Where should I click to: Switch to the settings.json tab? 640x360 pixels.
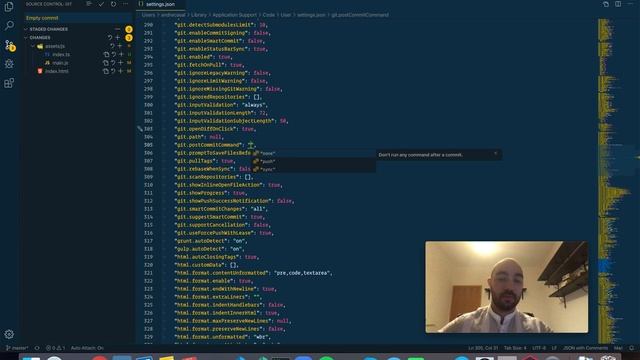[160, 4]
